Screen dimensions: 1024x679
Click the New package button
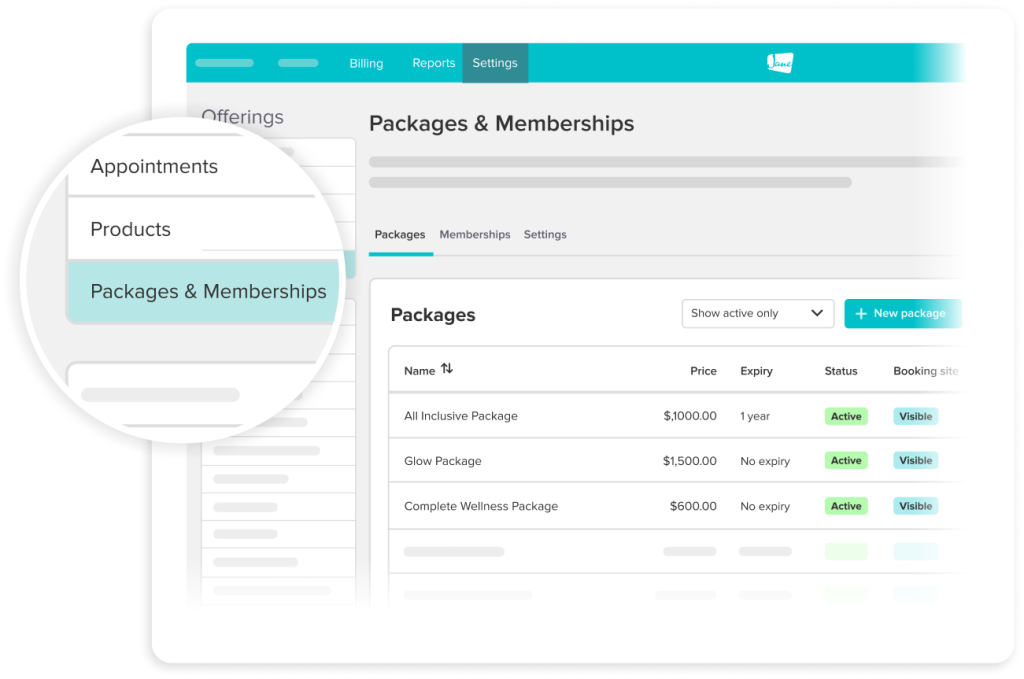point(903,313)
